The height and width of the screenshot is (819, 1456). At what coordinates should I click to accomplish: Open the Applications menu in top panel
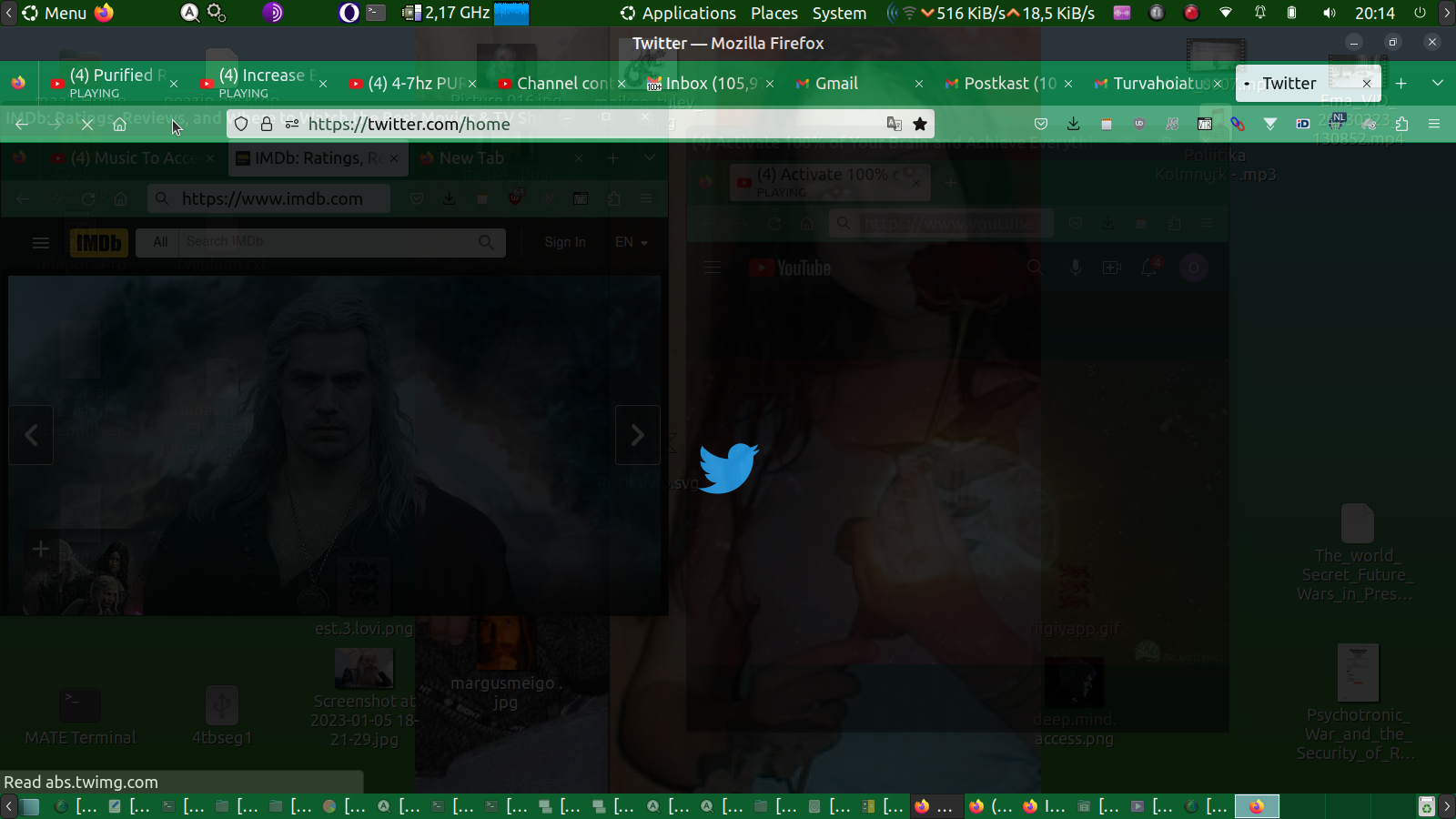678,13
